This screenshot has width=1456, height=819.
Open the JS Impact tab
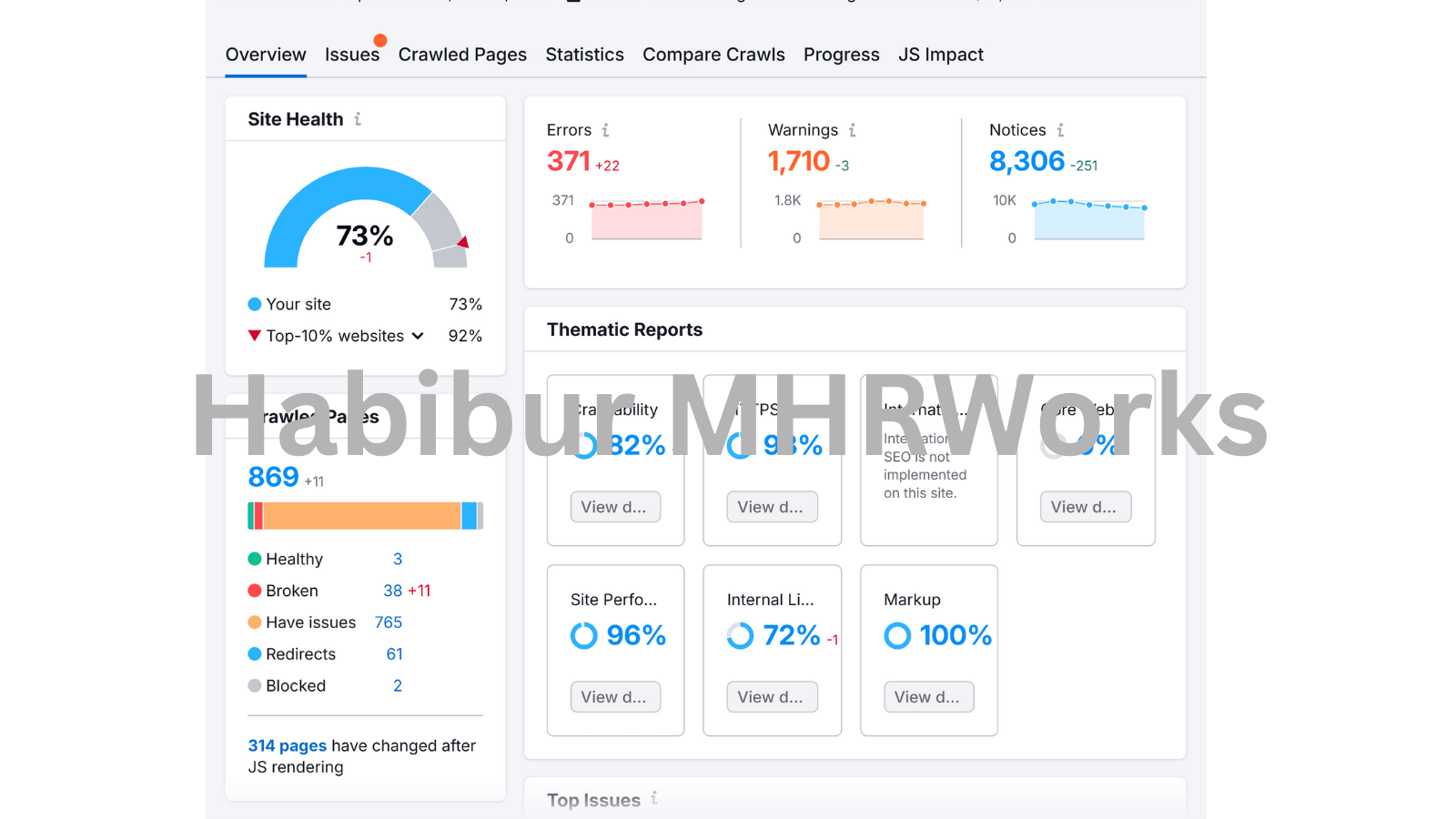940,55
